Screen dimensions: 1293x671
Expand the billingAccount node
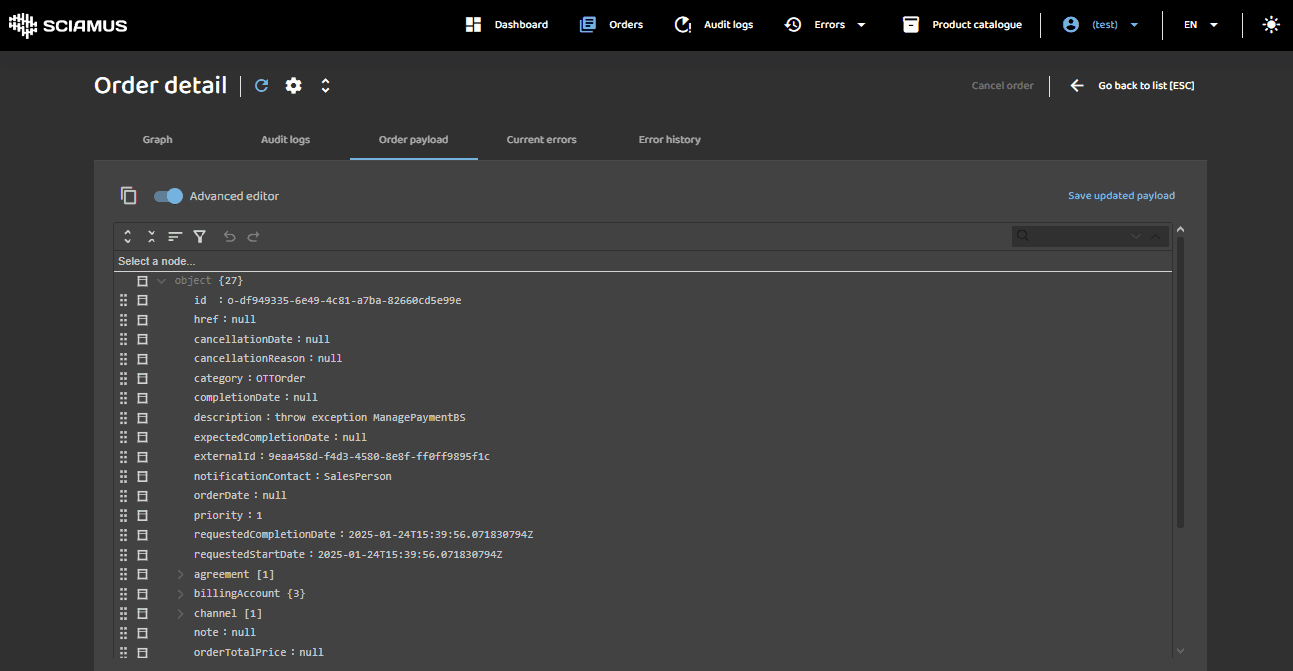(181, 594)
